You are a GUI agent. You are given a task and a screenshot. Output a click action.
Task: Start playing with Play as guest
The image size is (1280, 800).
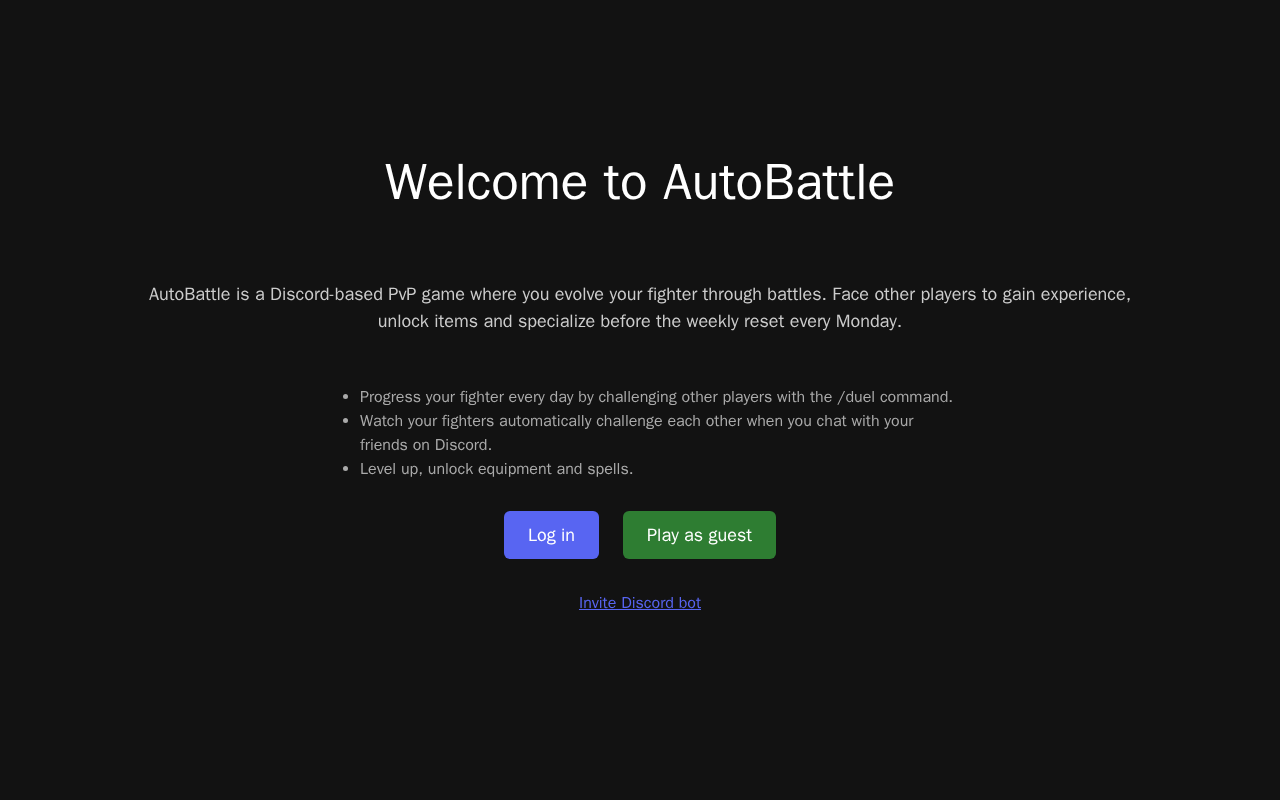click(699, 535)
